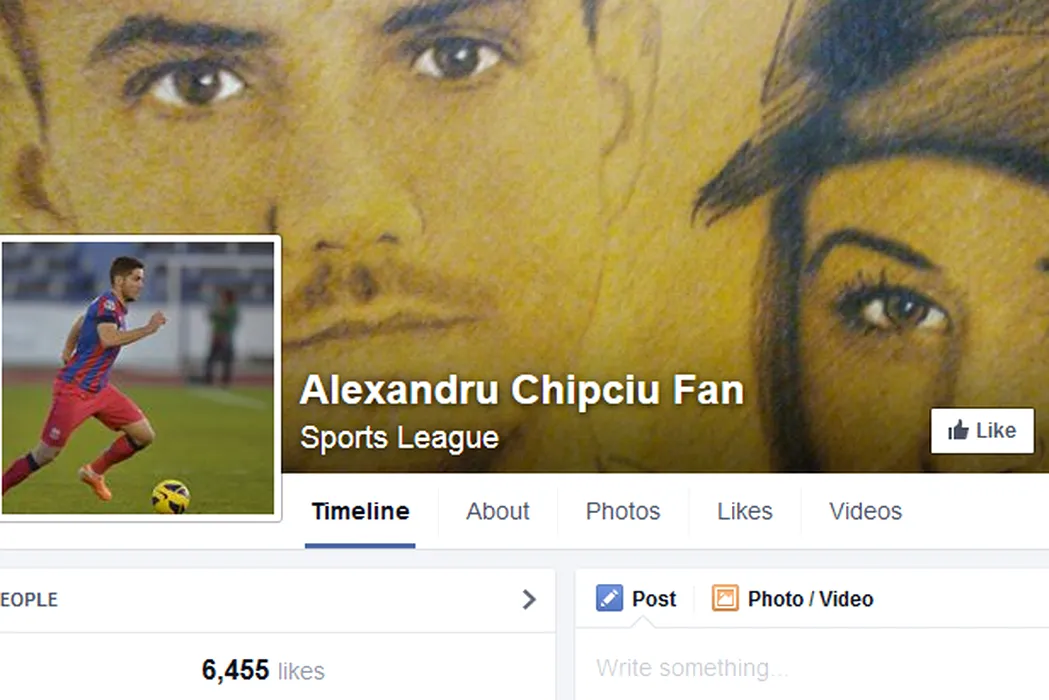The height and width of the screenshot is (700, 1049).
Task: Open the Videos tab
Action: pos(866,511)
